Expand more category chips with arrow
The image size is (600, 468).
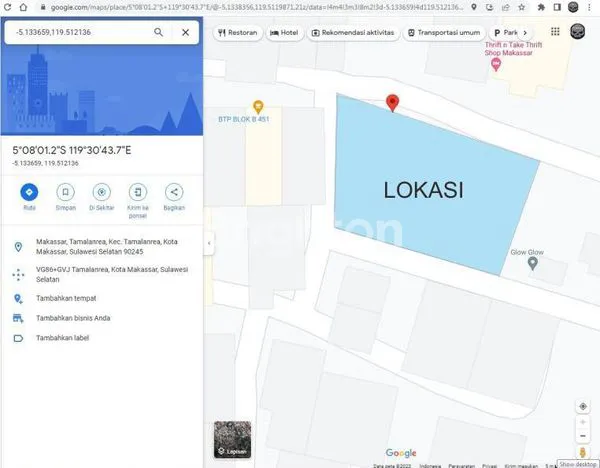525,33
